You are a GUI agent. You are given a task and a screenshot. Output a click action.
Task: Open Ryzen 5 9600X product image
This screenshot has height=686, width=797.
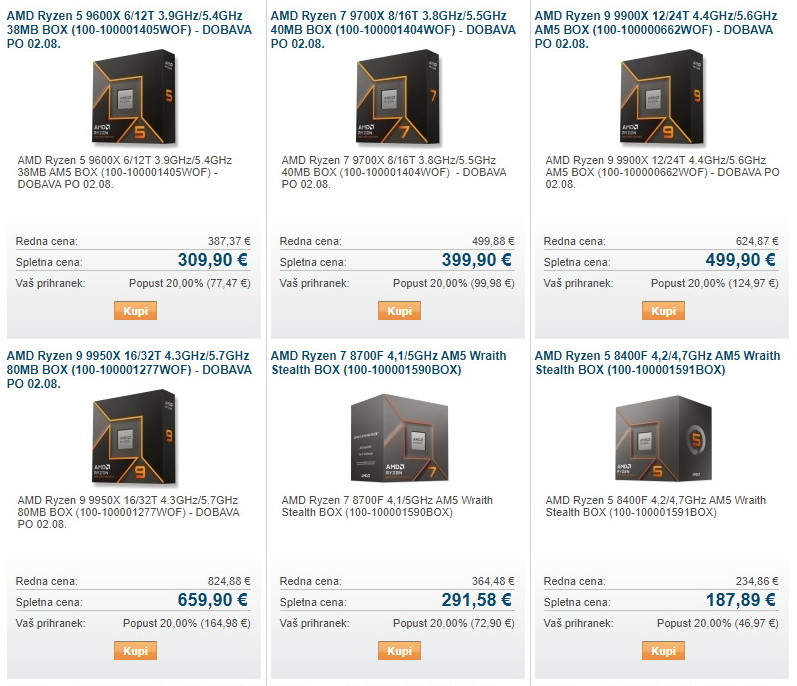point(134,98)
